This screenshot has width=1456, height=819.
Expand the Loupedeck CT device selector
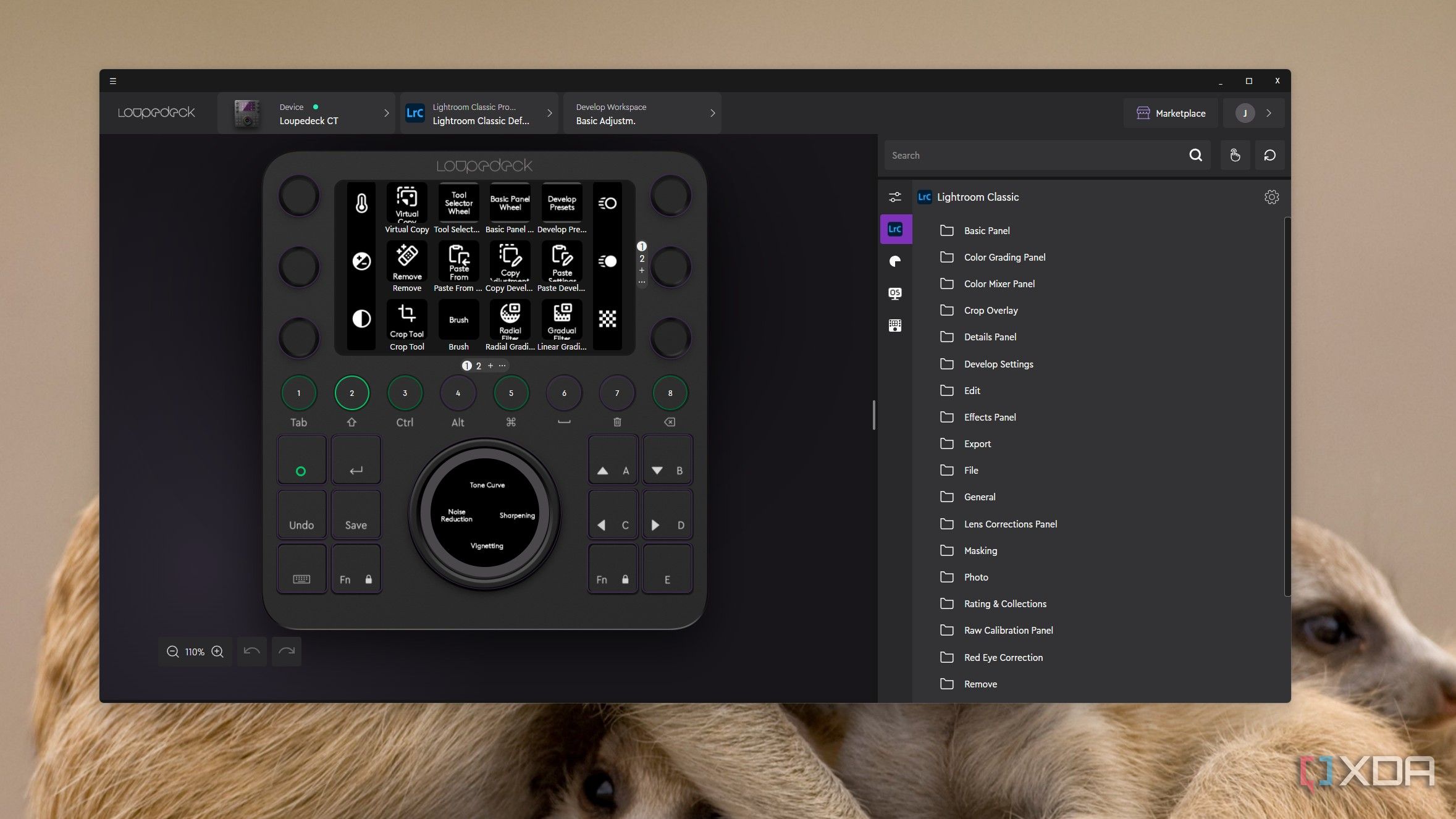tap(307, 113)
